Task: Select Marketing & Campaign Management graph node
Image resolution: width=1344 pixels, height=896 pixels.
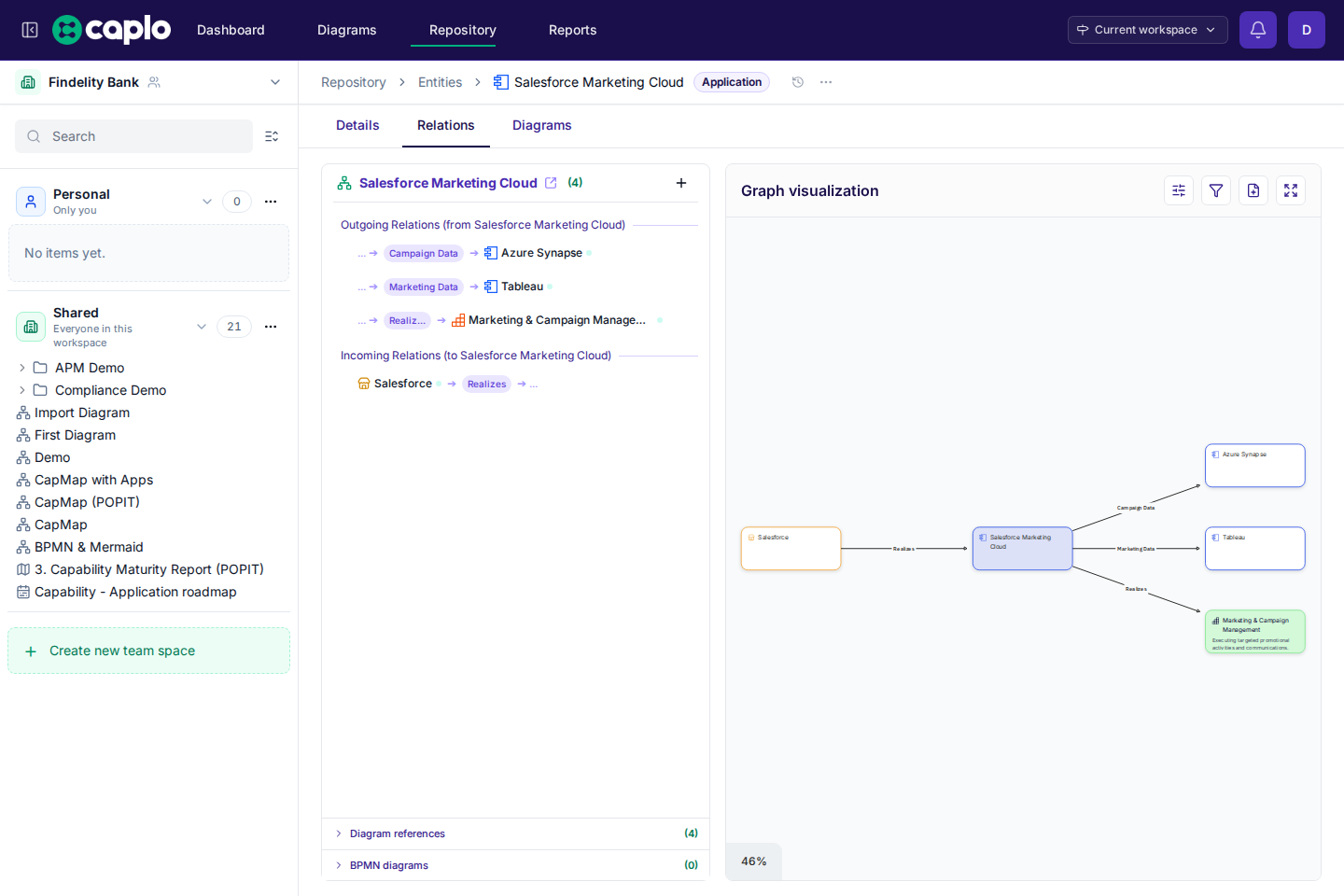Action: tap(1255, 632)
